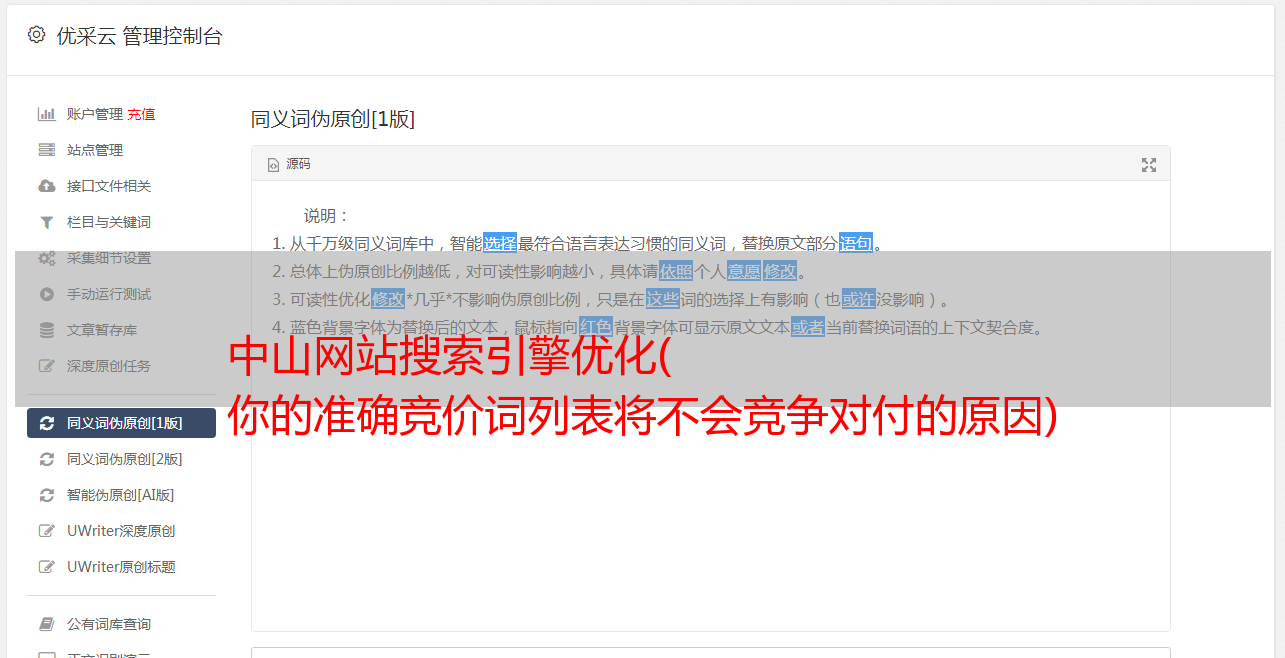Open the 充值 recharge link
This screenshot has width=1285, height=658.
[141, 114]
